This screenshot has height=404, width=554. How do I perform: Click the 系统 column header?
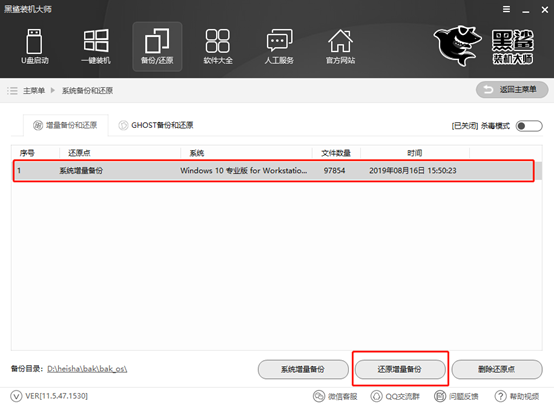click(197, 153)
